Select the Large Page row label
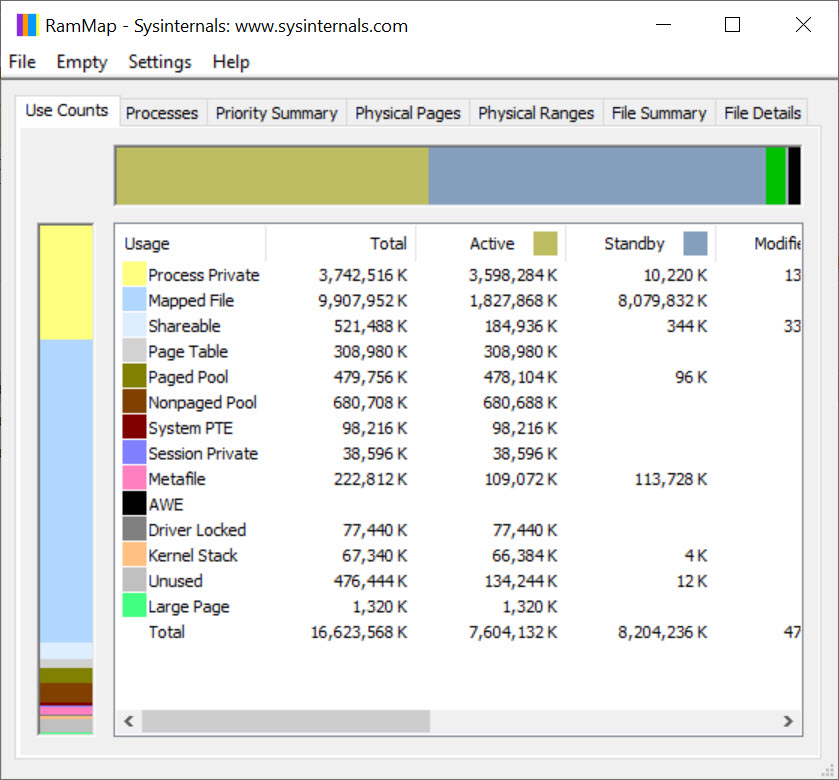Viewport: 839px width, 780px height. [189, 607]
